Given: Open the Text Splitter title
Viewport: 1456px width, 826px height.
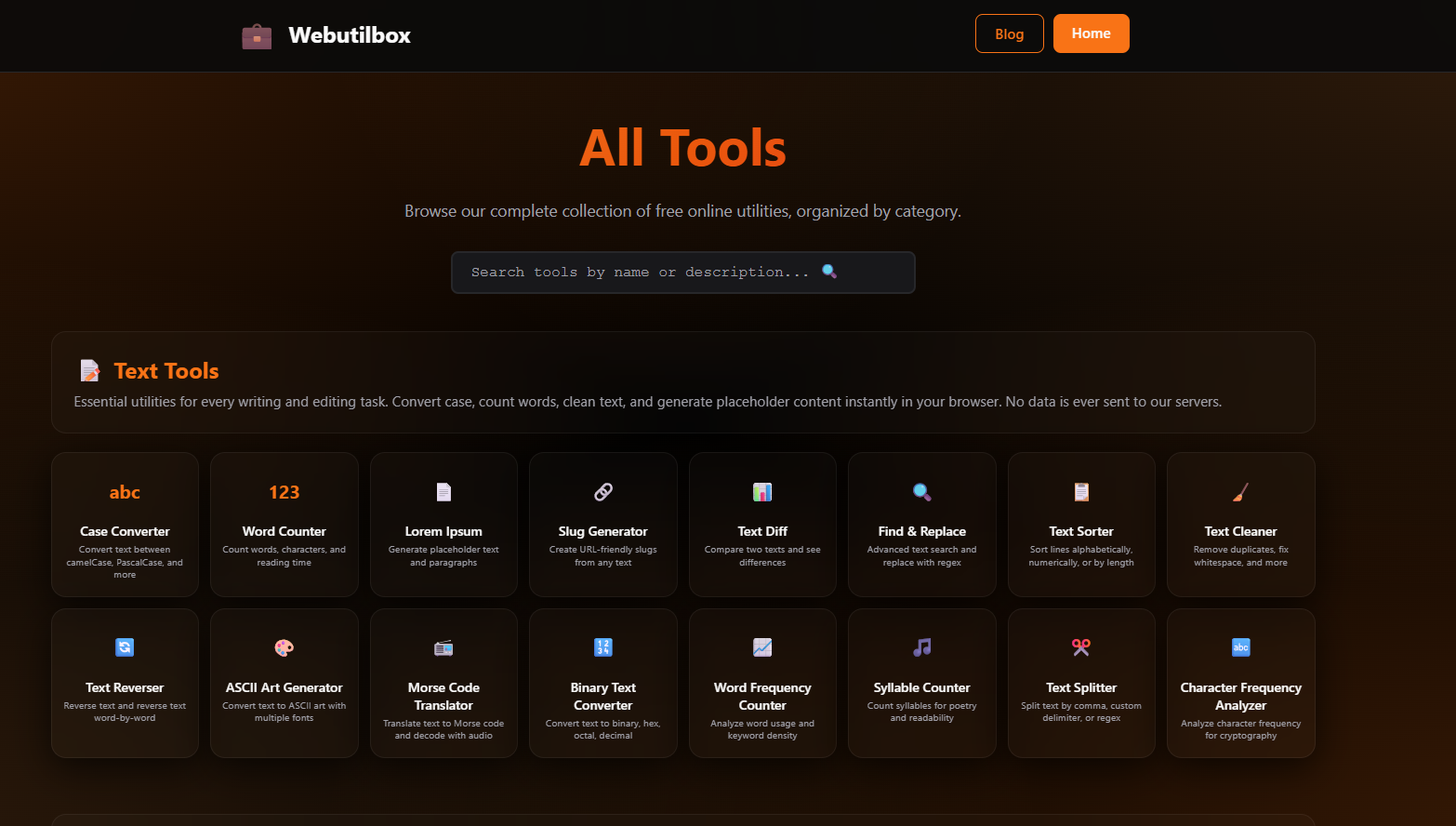Looking at the screenshot, I should [1081, 687].
